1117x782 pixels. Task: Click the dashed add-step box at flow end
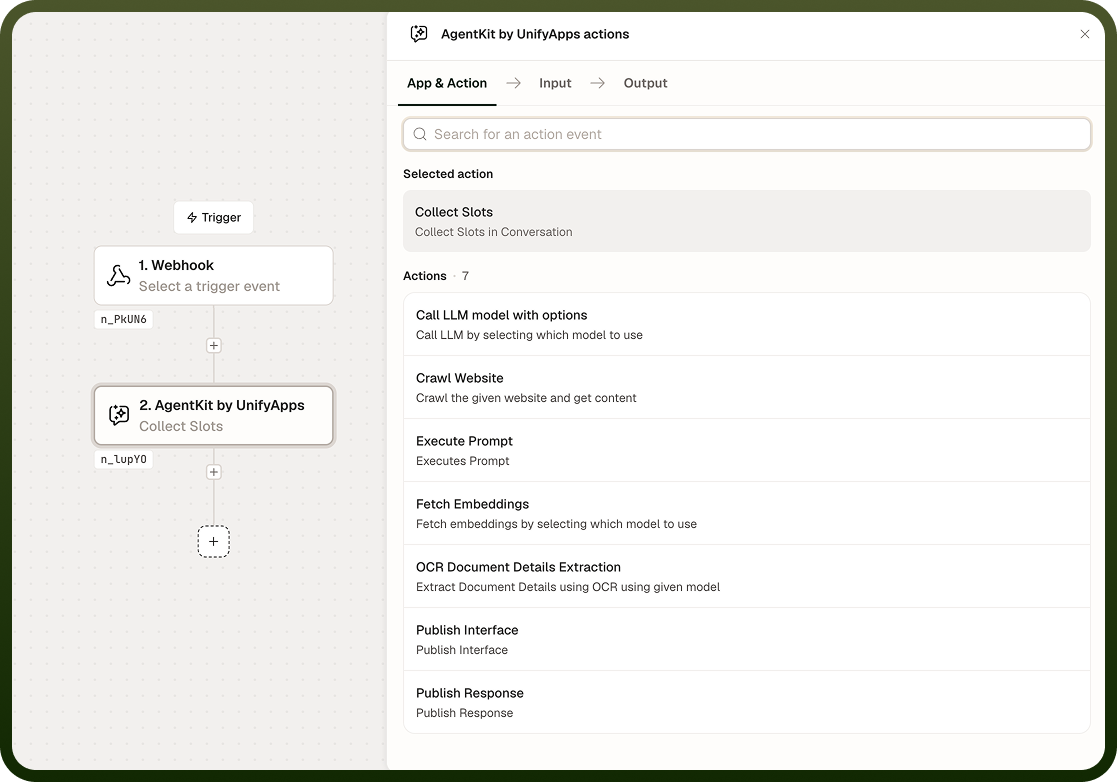213,541
